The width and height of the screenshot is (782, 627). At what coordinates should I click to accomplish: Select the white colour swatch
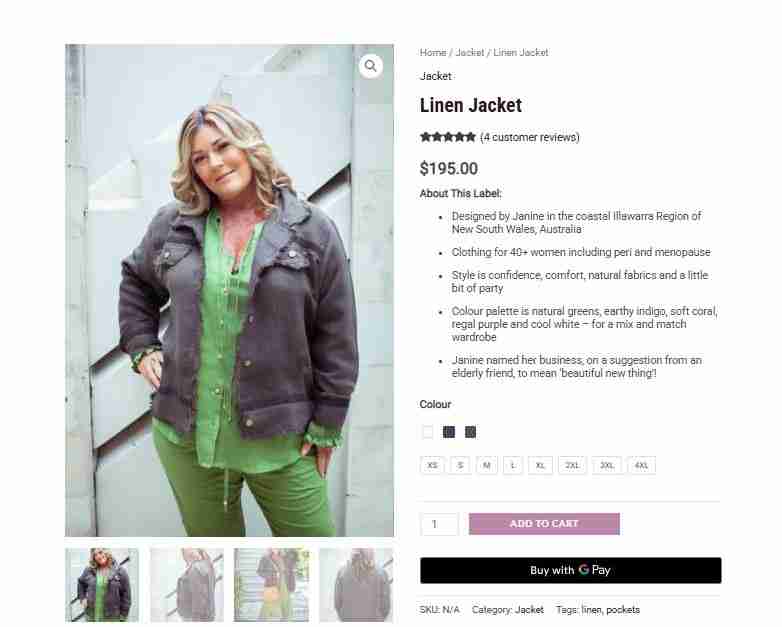click(427, 432)
